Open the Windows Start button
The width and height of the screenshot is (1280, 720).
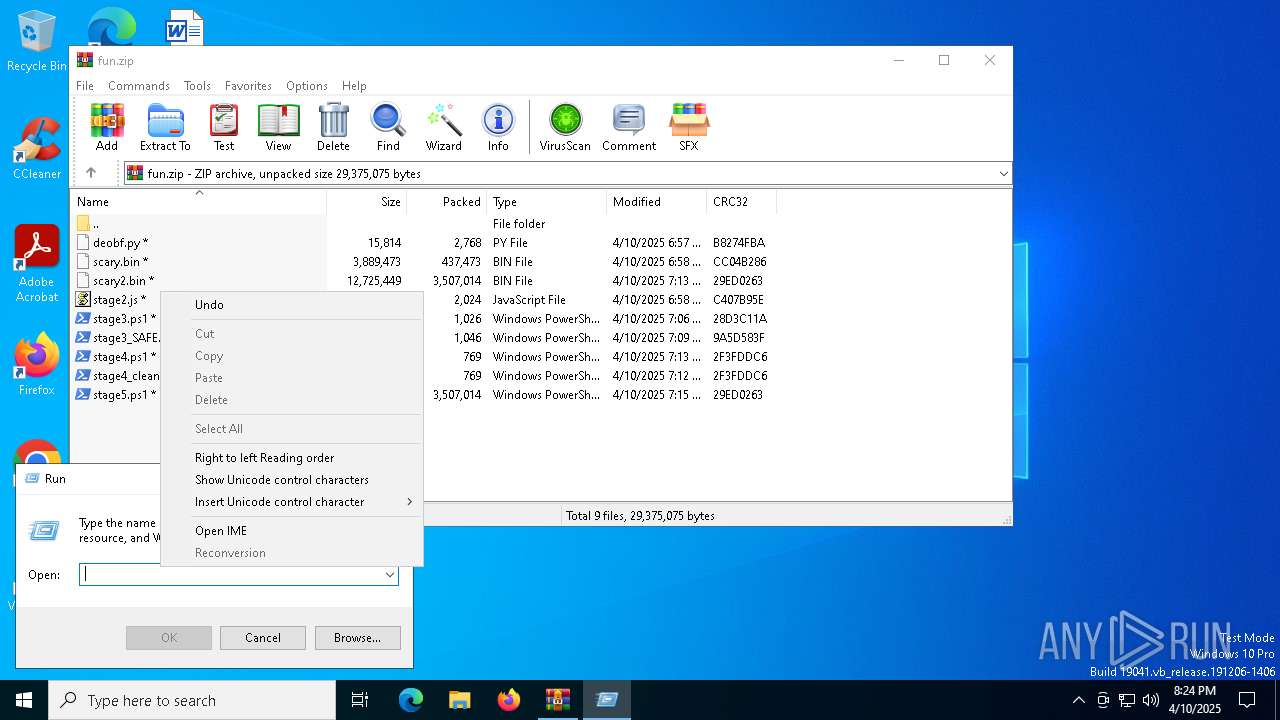[24, 700]
